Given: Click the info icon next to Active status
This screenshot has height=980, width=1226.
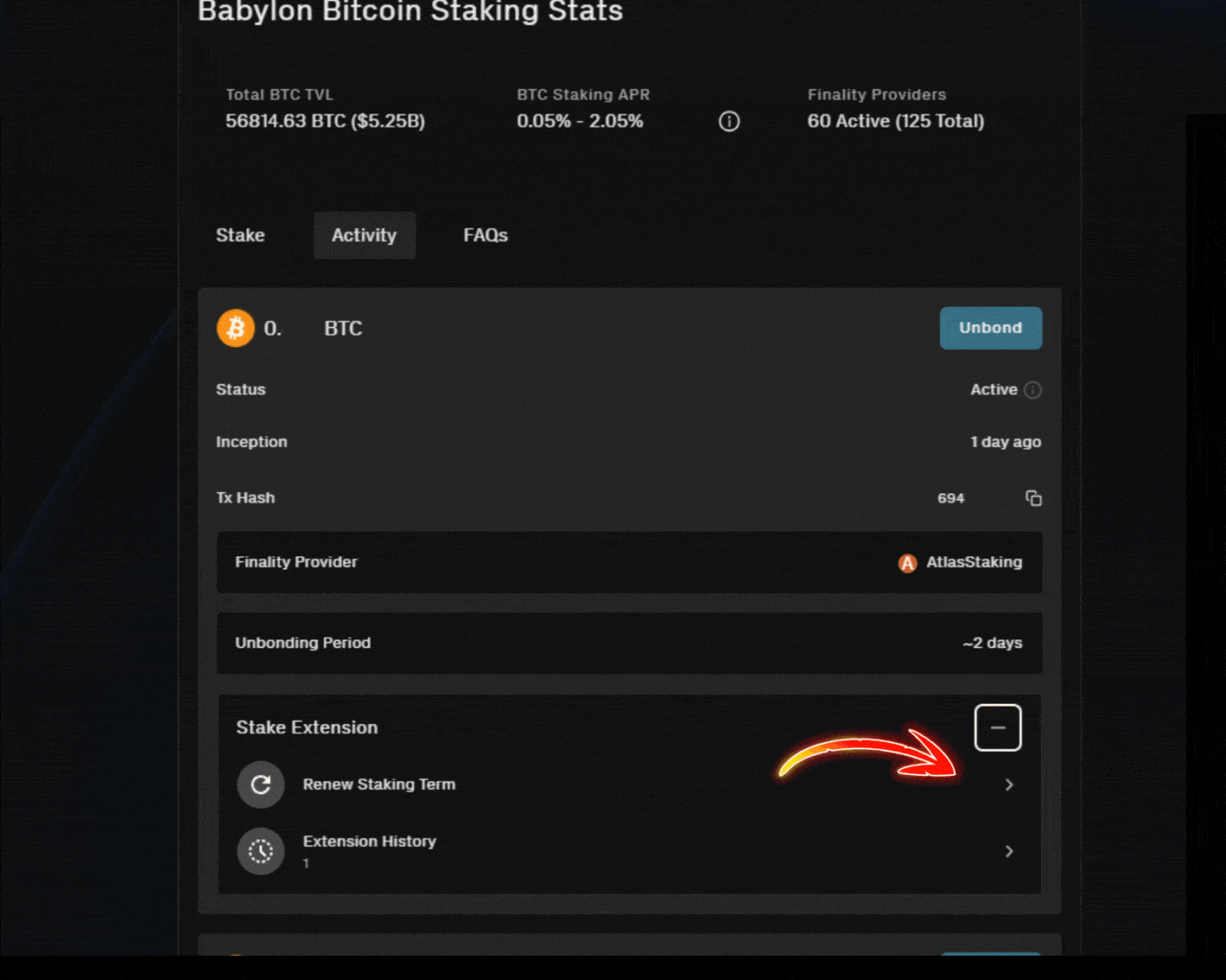Looking at the screenshot, I should click(1033, 390).
